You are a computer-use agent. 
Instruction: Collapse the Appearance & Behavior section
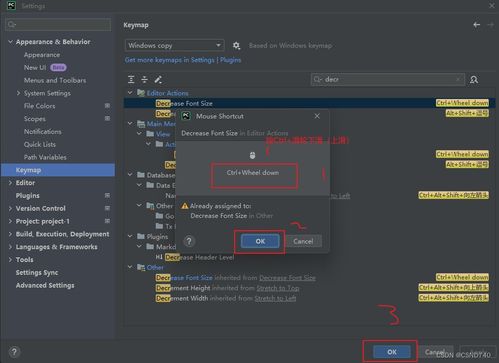coord(10,42)
